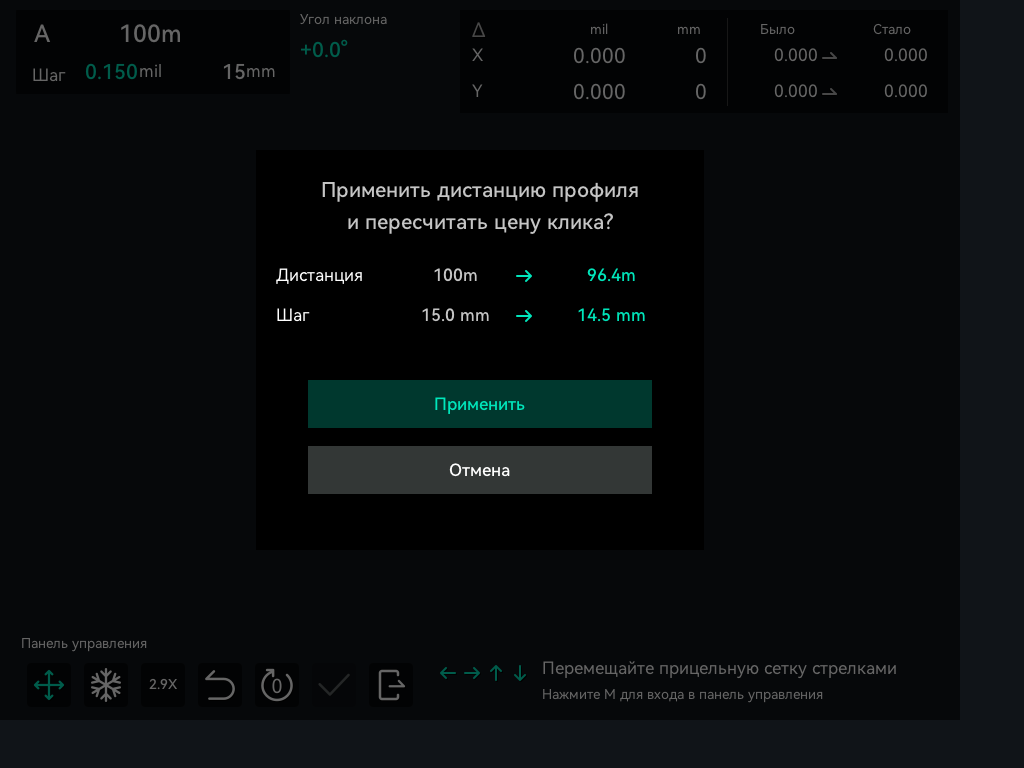Click the 15mm step value
This screenshot has height=768, width=1024.
249,72
